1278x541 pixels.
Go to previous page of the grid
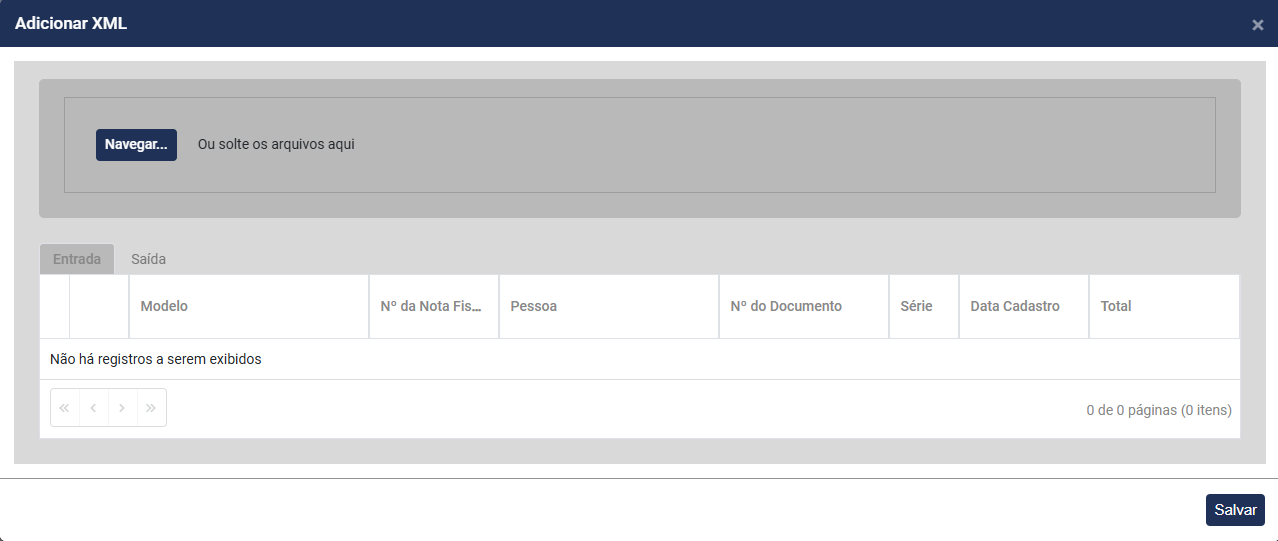click(x=94, y=408)
